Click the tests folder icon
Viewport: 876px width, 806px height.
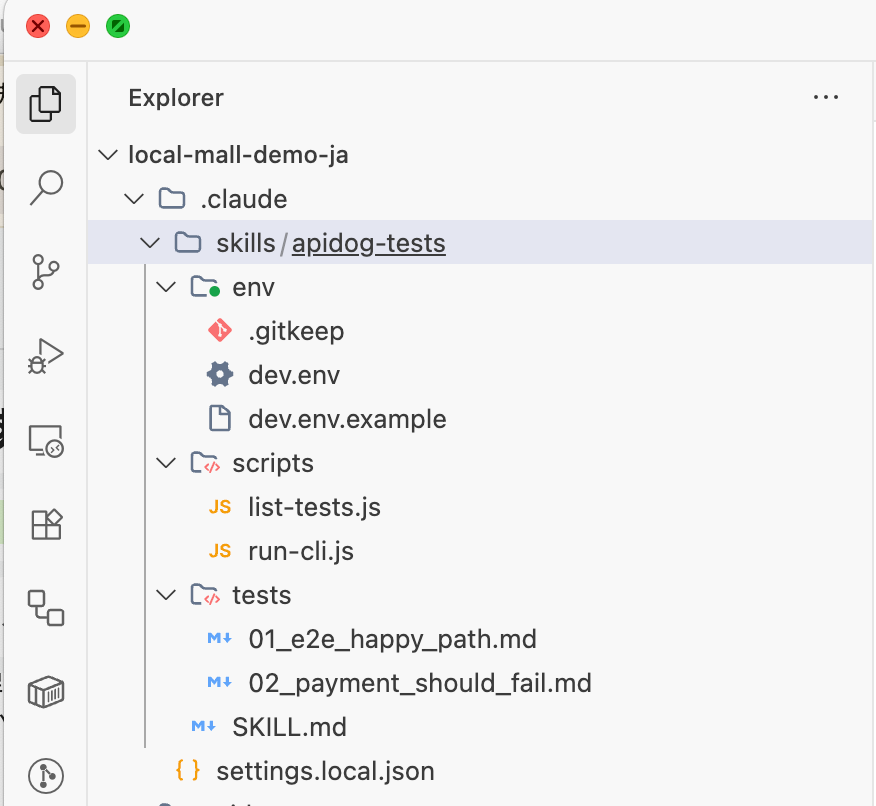(204, 594)
